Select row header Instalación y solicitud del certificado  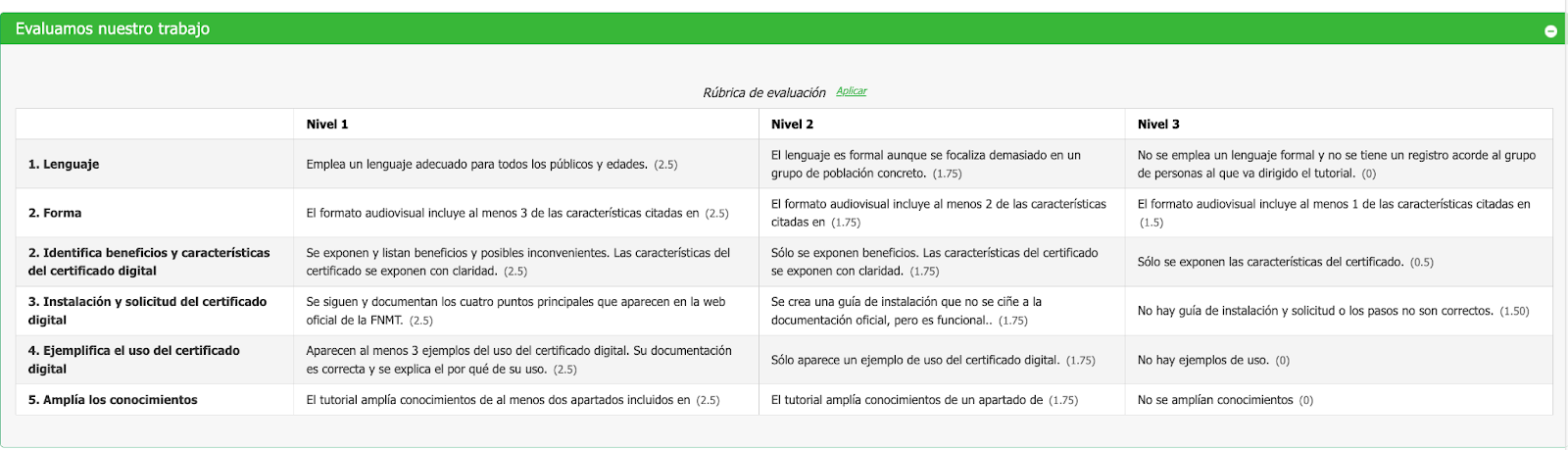[155, 311]
